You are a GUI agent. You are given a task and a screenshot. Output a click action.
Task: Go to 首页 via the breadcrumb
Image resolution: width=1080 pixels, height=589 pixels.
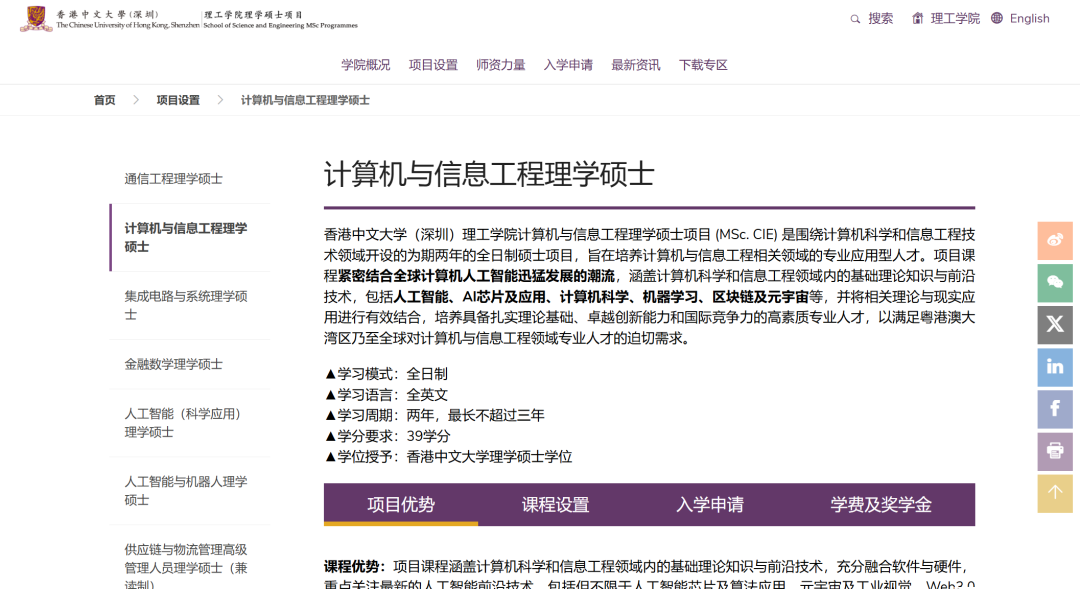coord(104,100)
